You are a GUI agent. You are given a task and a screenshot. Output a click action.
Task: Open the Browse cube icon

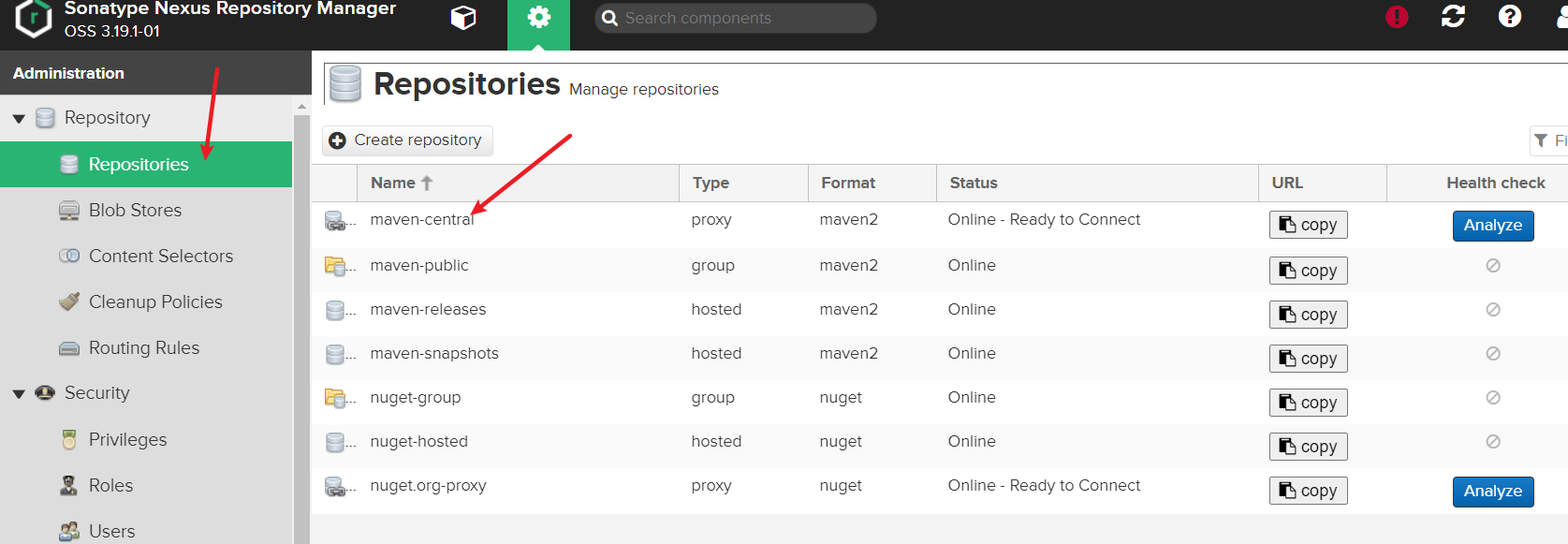pyautogui.click(x=463, y=18)
